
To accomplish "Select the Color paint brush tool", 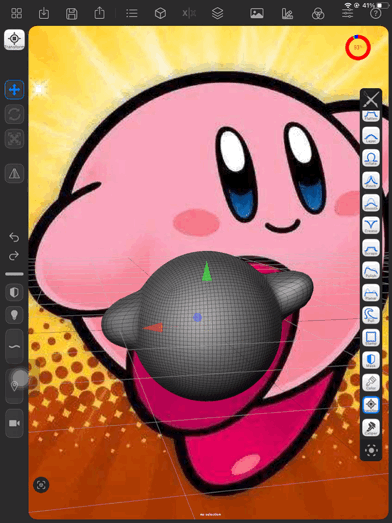I will point(371,382).
